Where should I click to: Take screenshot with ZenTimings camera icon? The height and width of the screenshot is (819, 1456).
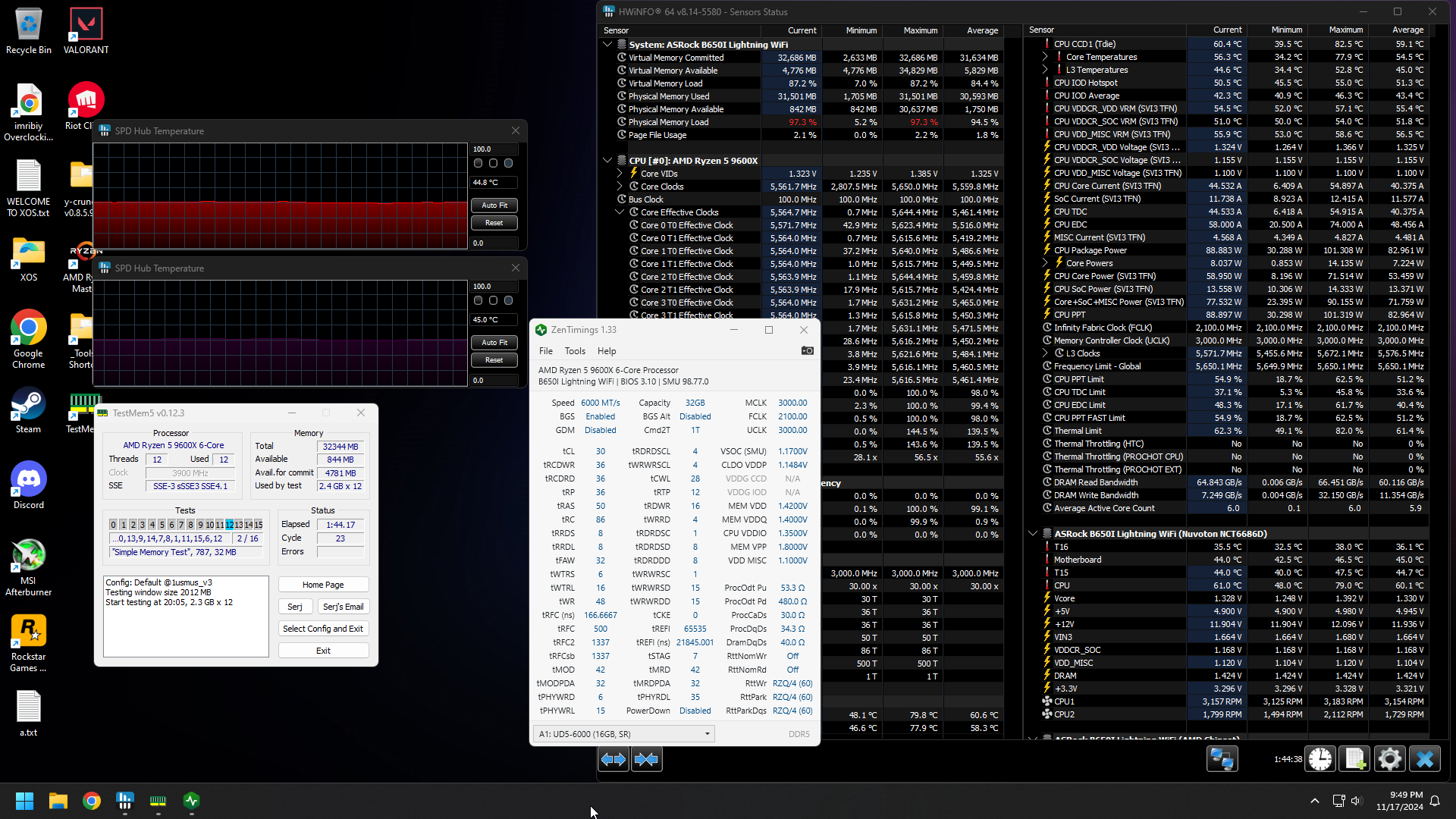pos(808,350)
